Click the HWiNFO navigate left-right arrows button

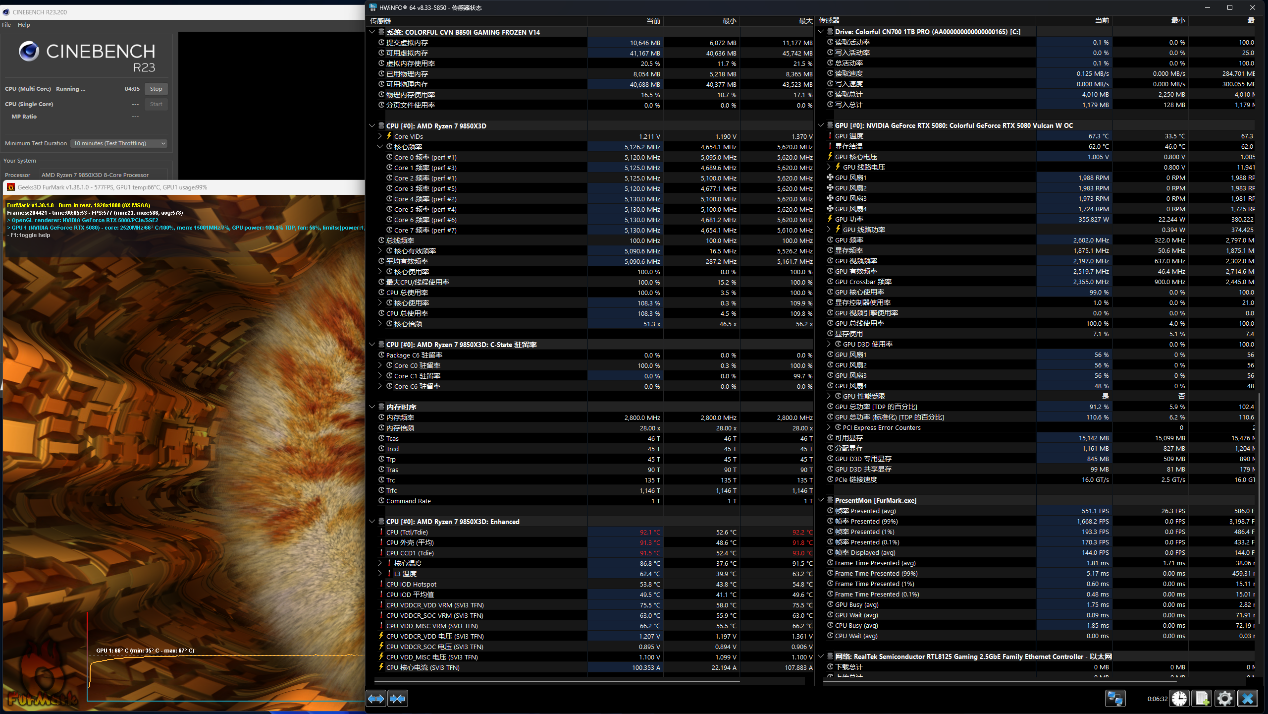376,698
